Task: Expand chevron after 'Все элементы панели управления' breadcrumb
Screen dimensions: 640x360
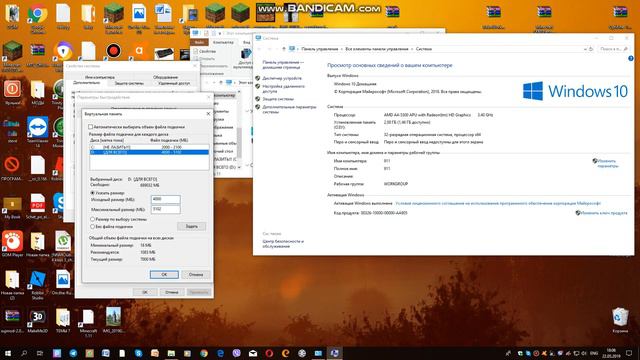Action: coord(412,49)
